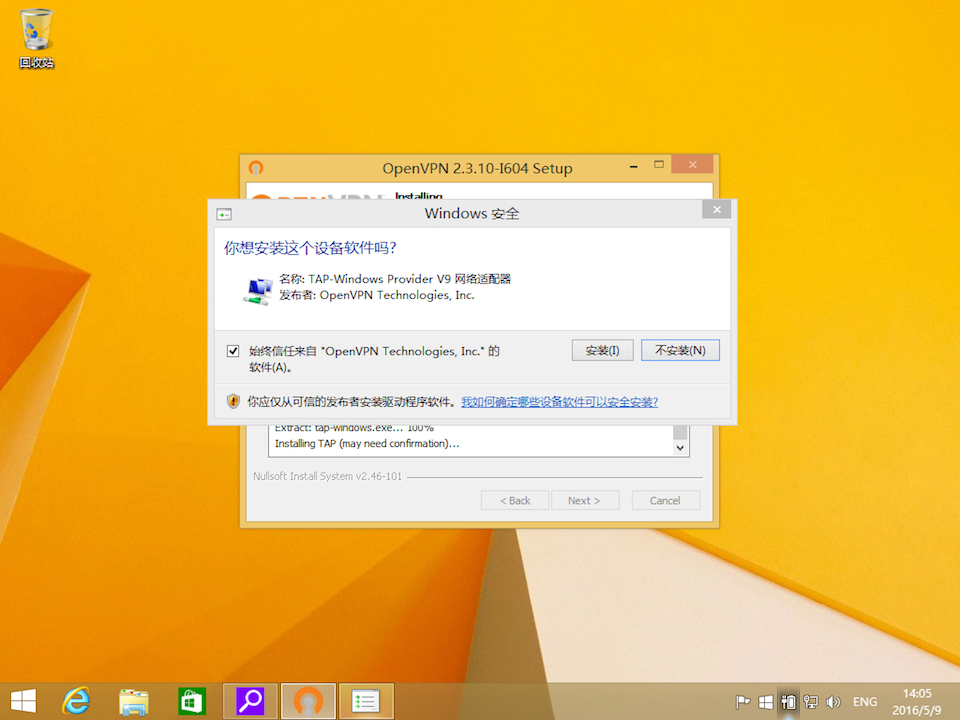Open the safe device software help link
The width and height of the screenshot is (960, 720).
(x=560, y=402)
